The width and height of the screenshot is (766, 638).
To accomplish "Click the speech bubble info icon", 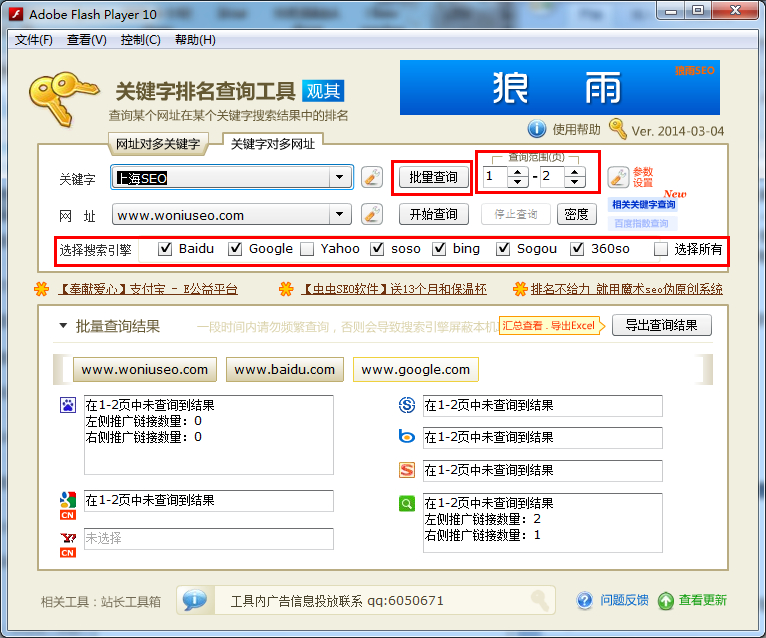I will (194, 600).
